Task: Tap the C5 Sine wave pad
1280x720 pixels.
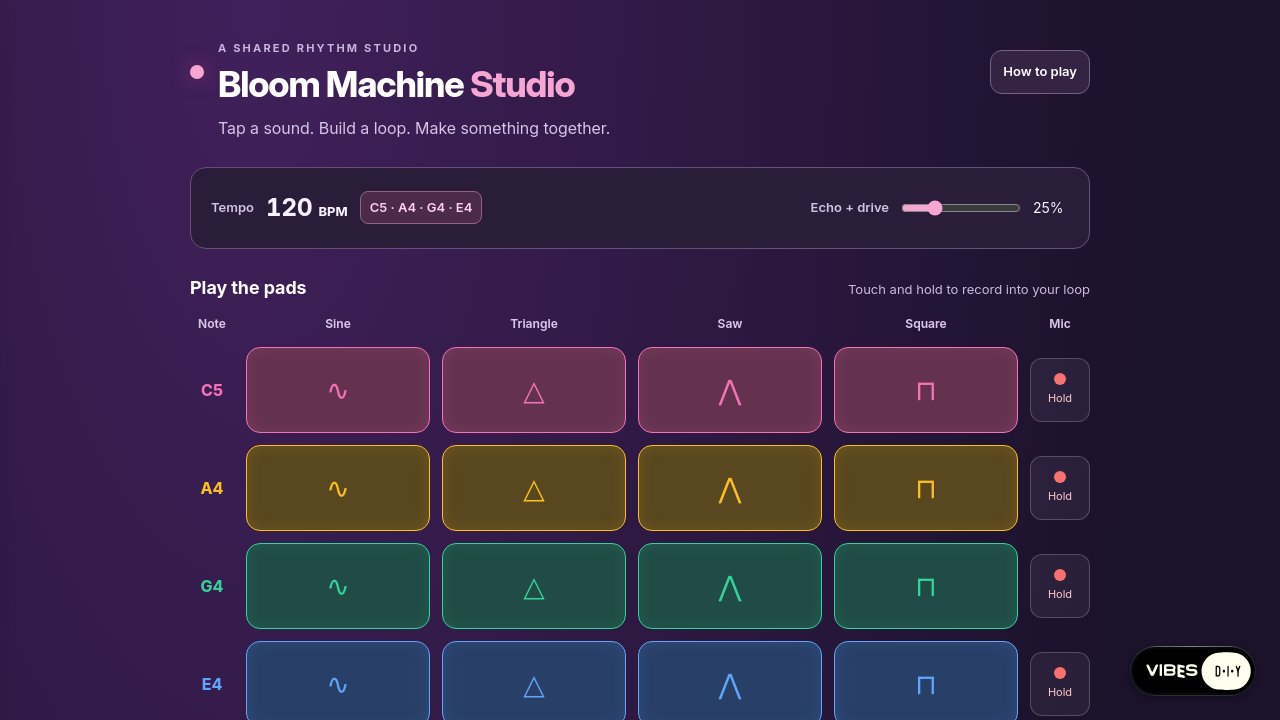Action: coord(338,390)
